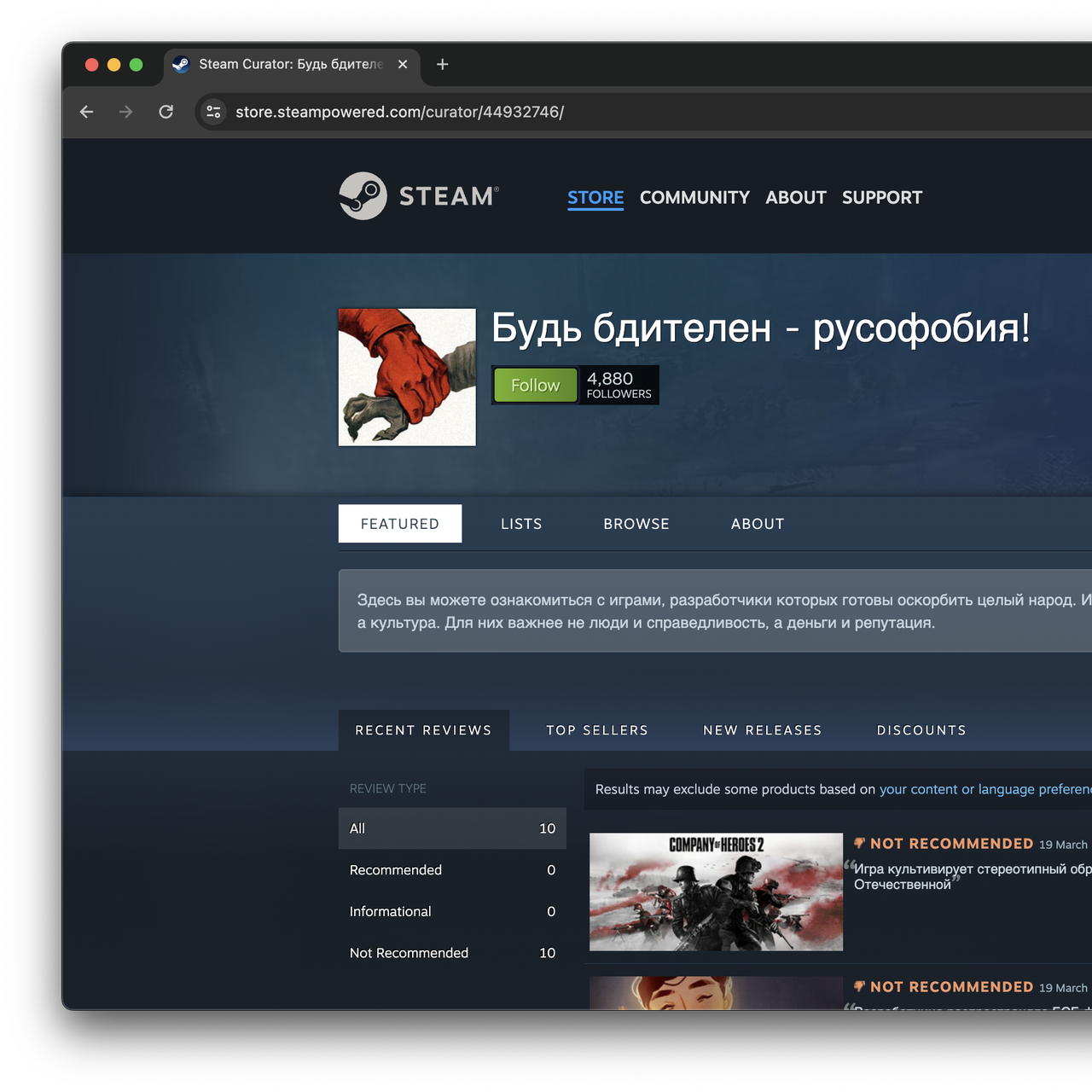The height and width of the screenshot is (1092, 1092).
Task: Click the curator description text box
Action: click(x=715, y=611)
